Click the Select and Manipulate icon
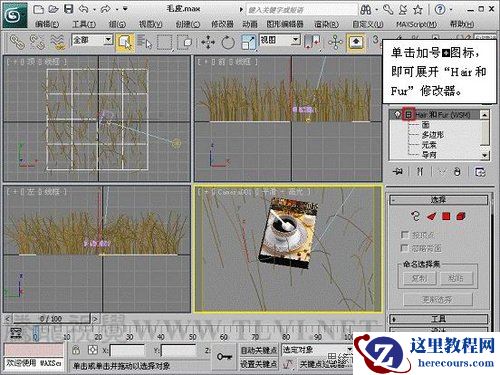The image size is (500, 375). coord(335,42)
